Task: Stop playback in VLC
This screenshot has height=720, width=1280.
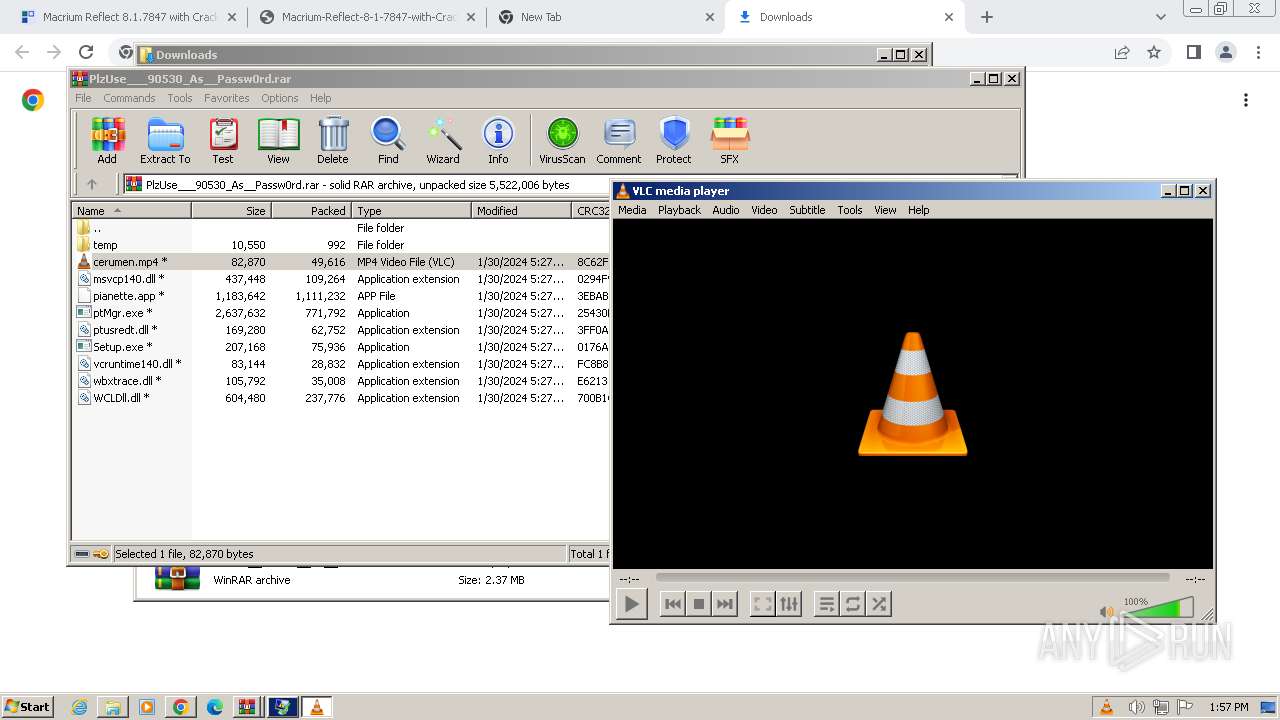Action: tap(699, 604)
